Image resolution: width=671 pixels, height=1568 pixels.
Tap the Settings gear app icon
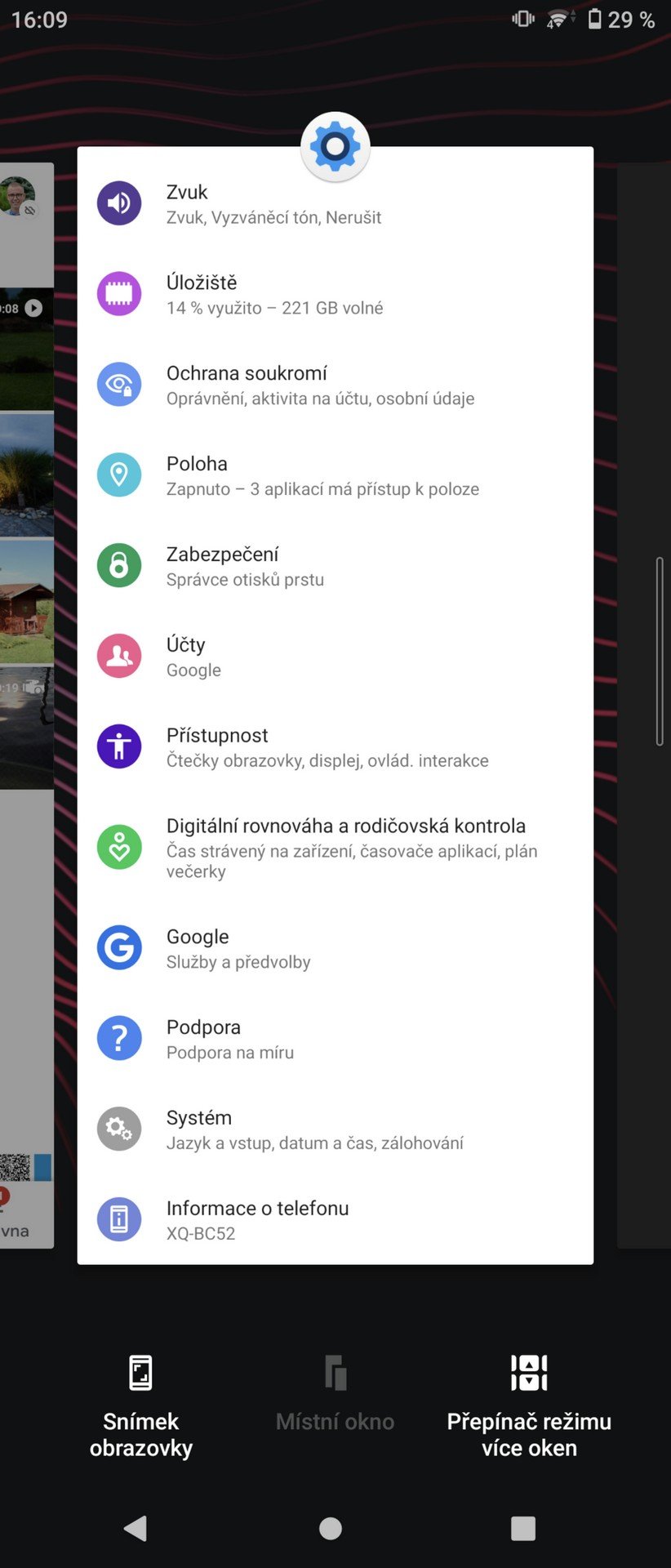coord(335,147)
